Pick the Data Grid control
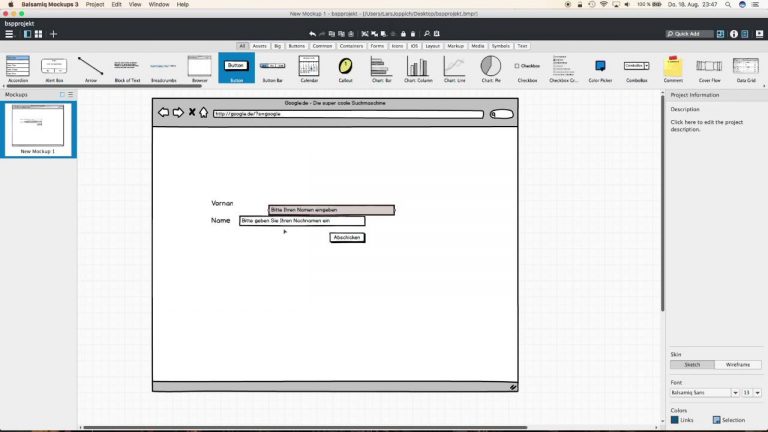 [746, 69]
